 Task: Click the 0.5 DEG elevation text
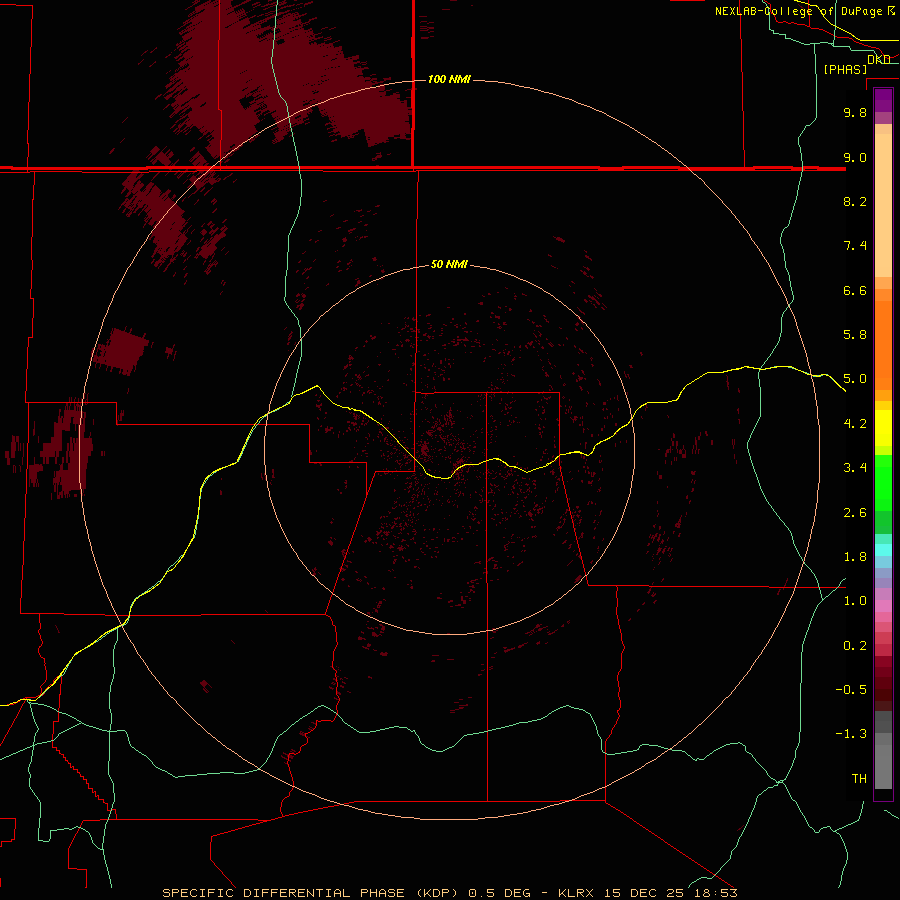pyautogui.click(x=502, y=893)
